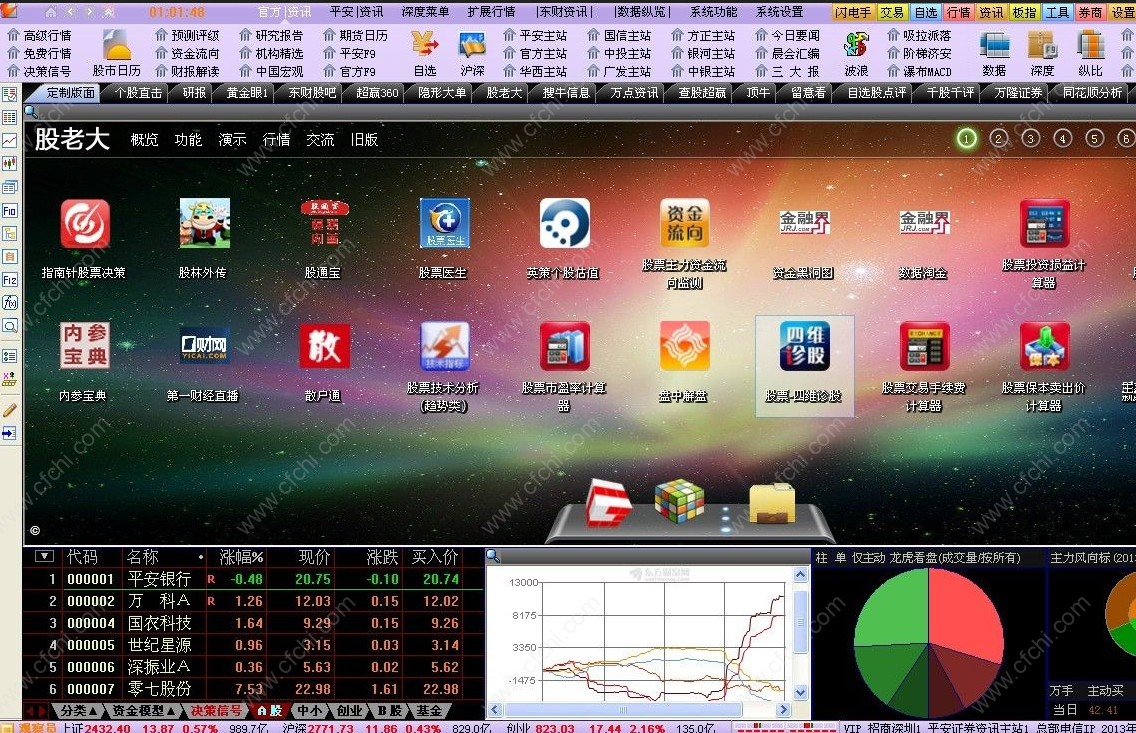Viewport: 1136px width, 733px height.
Task: Select stock row 零七股份
Action: pos(253,689)
